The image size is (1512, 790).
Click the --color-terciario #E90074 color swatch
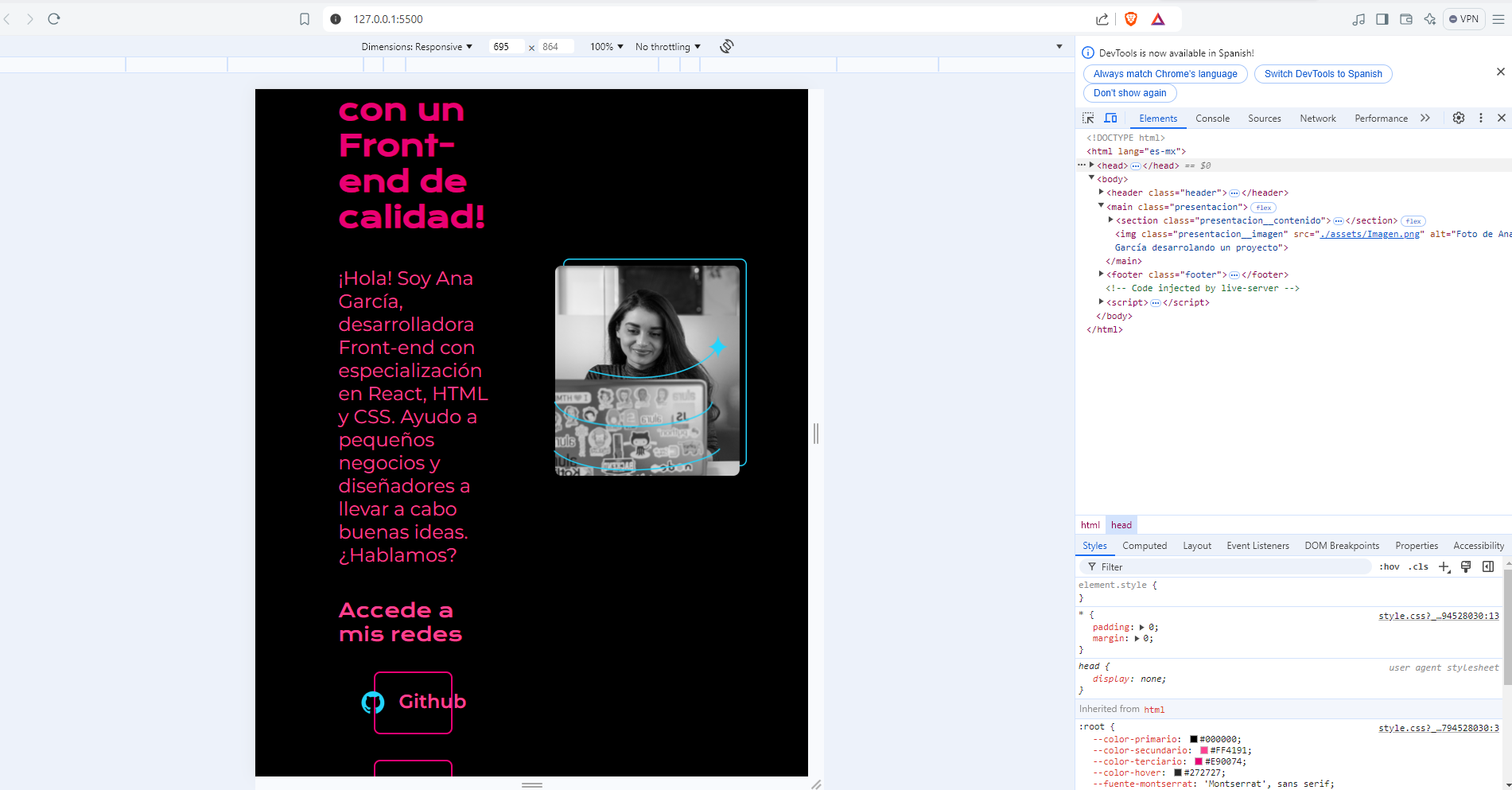coord(1199,761)
